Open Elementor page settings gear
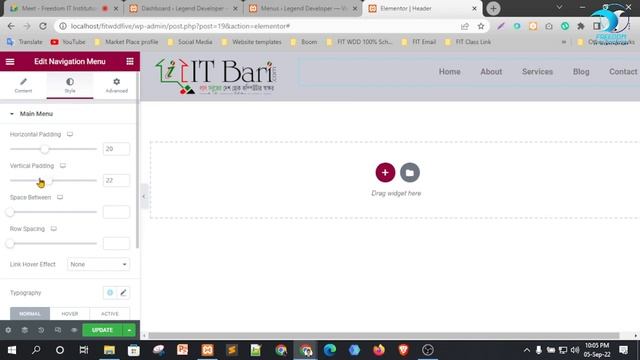 (x=8, y=330)
